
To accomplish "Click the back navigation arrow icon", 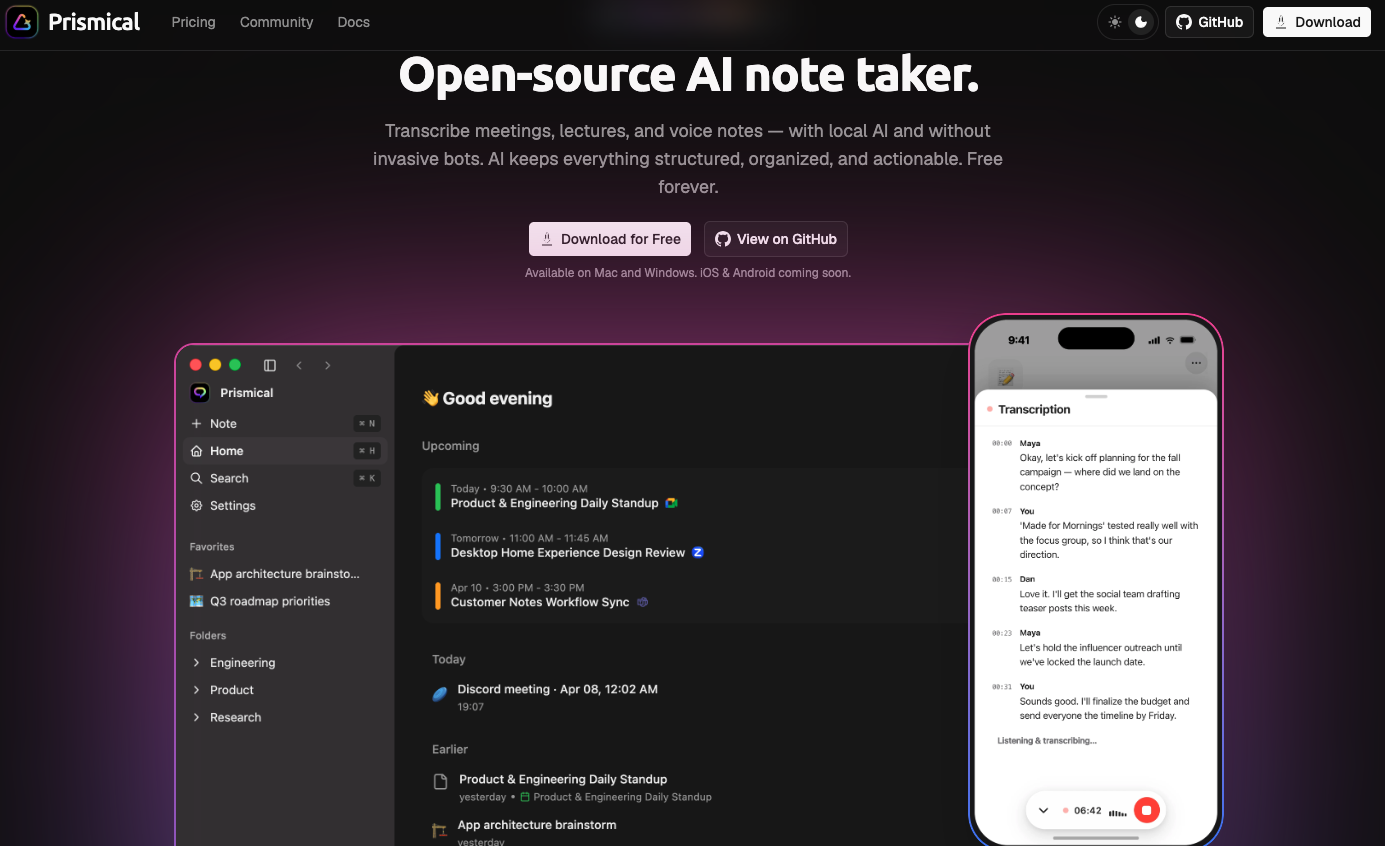I will point(299,365).
